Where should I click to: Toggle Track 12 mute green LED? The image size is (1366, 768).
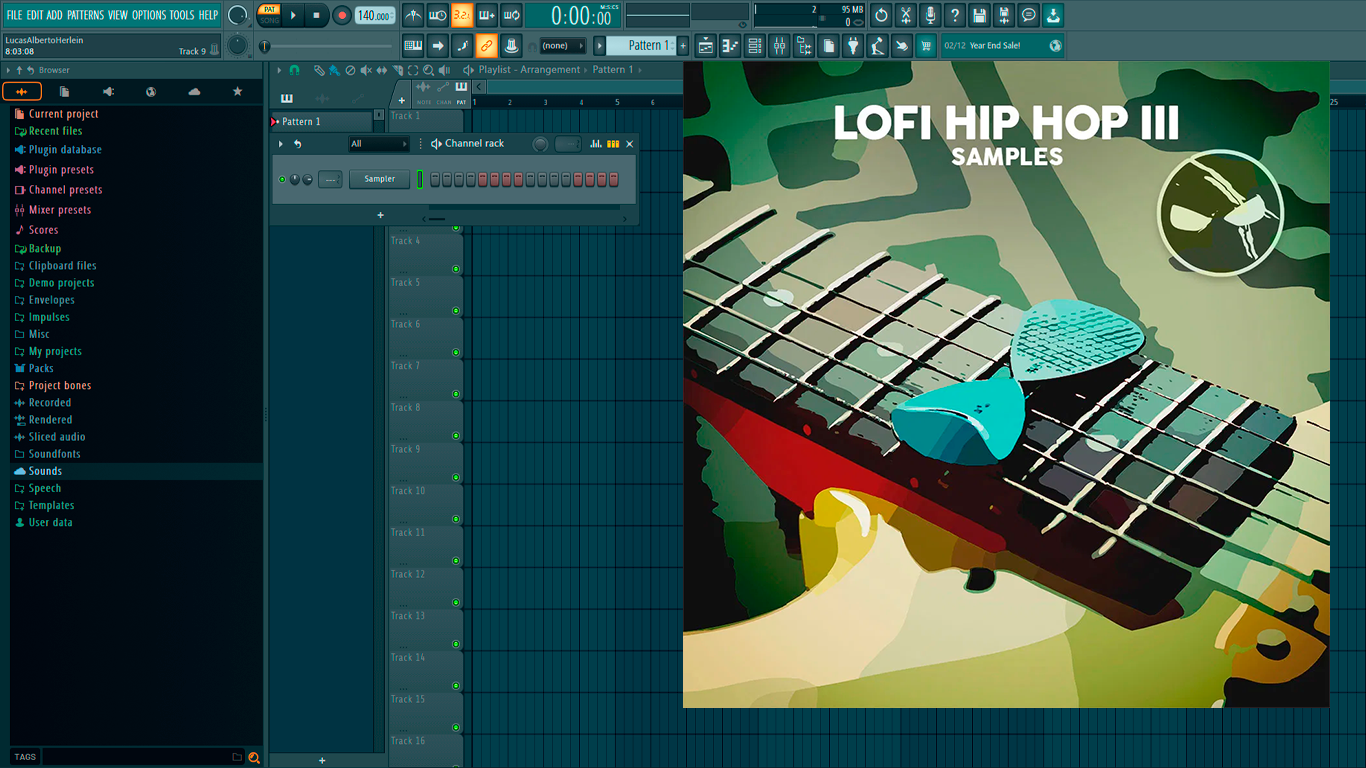[x=456, y=603]
